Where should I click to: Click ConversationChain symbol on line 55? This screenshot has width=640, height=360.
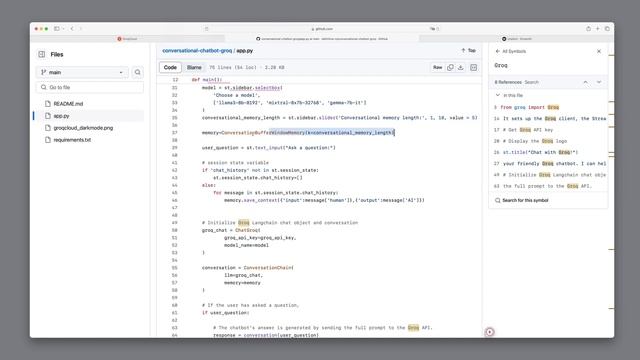pyautogui.click(x=268, y=268)
